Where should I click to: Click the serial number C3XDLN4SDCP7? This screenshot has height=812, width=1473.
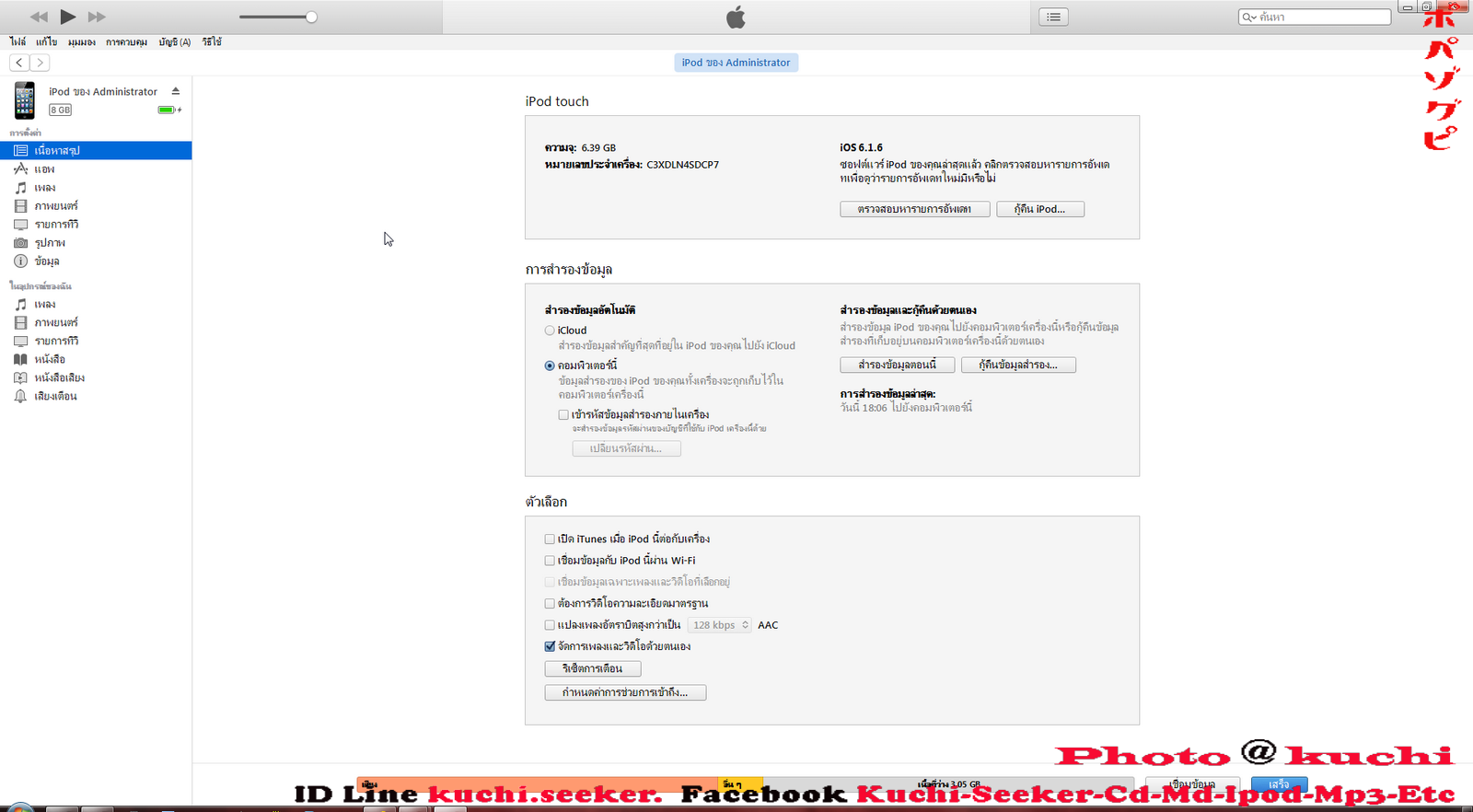pyautogui.click(x=682, y=165)
